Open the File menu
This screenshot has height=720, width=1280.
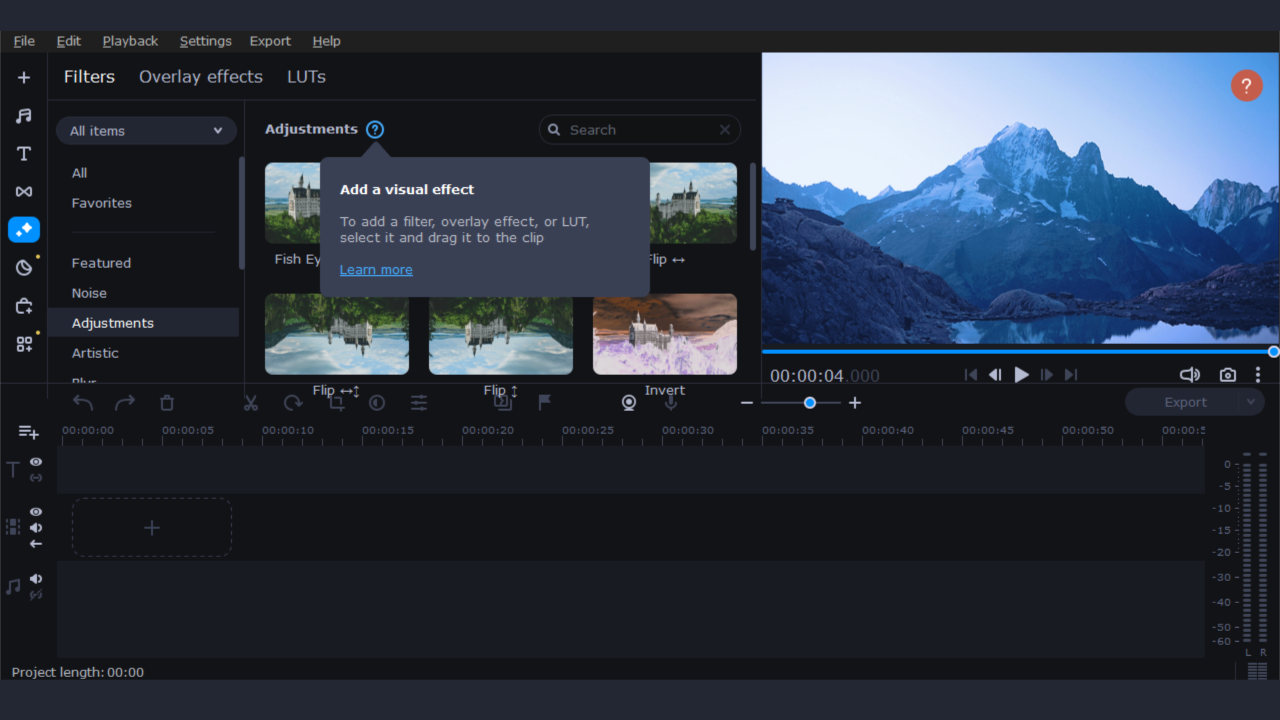tap(24, 41)
